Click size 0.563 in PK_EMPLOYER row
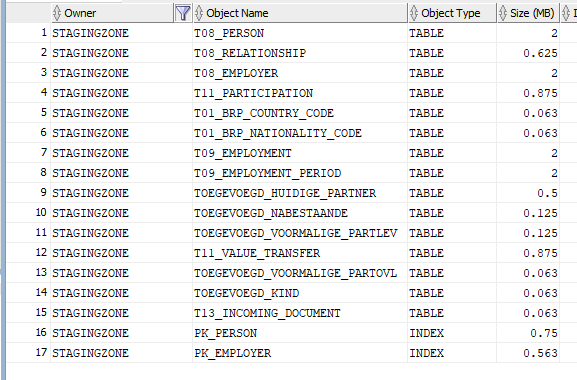 (x=528, y=353)
